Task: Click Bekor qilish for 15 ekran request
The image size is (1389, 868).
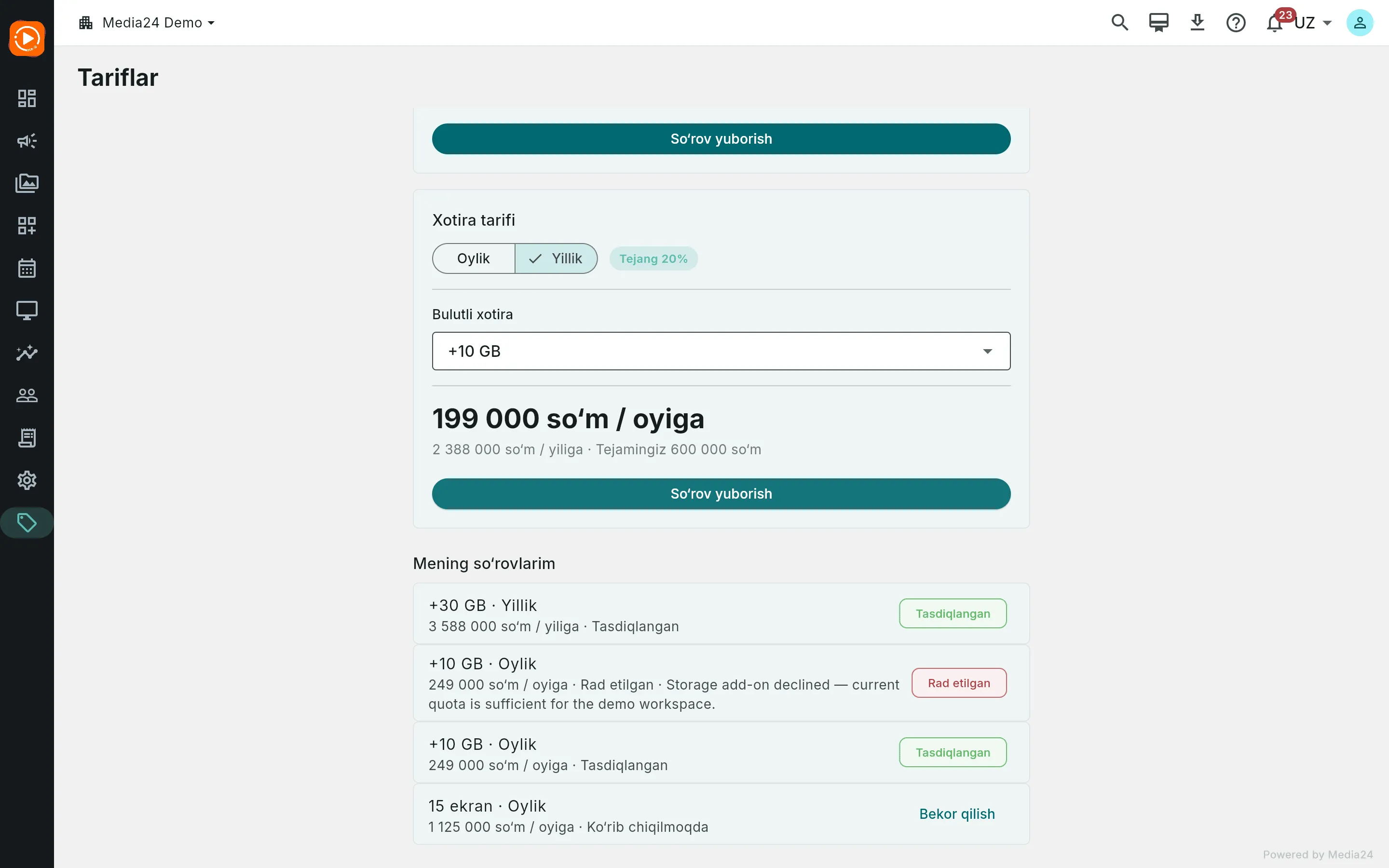Action: (957, 814)
